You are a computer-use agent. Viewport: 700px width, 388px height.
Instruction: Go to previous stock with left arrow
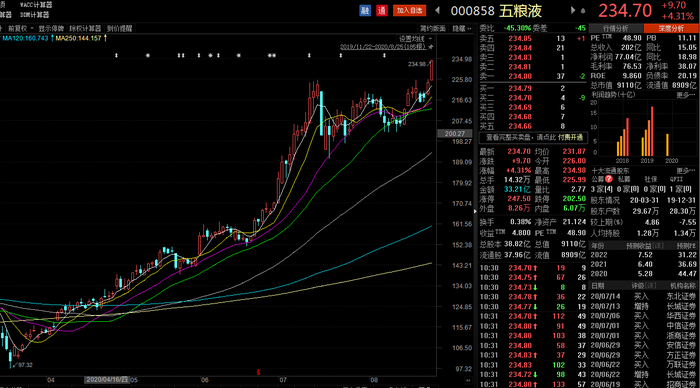[x=438, y=10]
